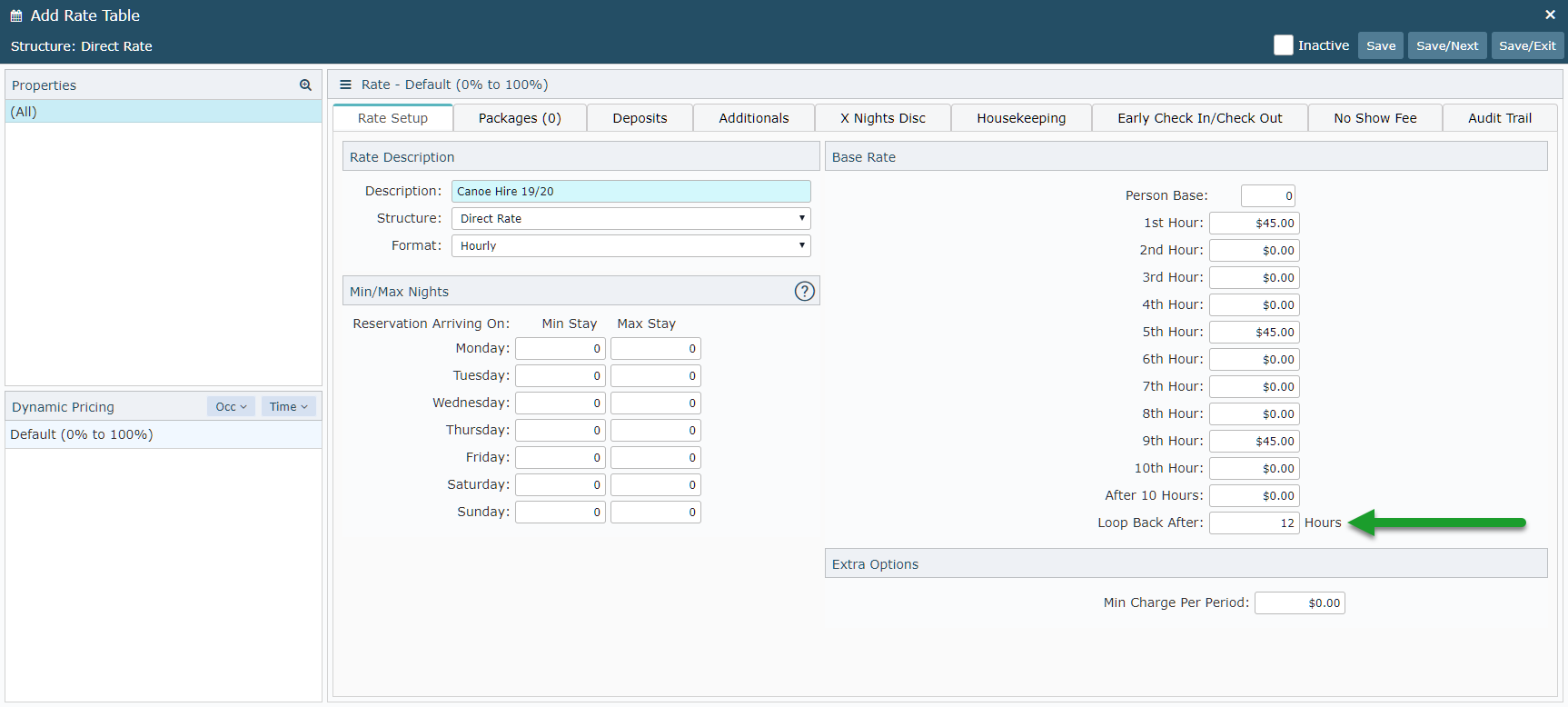Expand the Occ dynamic pricing dropdown
The height and width of the screenshot is (707, 1568).
(x=231, y=407)
